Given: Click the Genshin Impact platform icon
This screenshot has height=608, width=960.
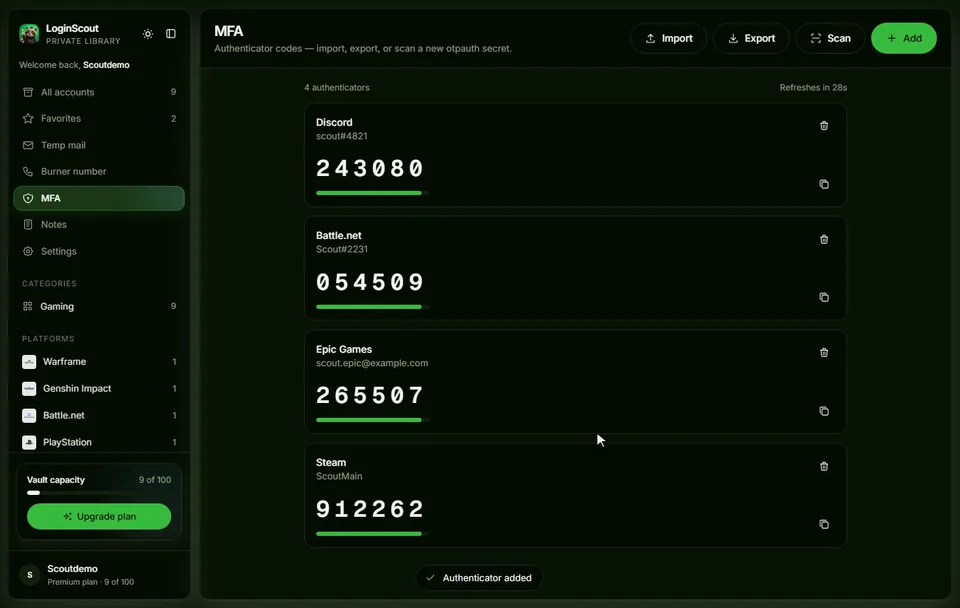Looking at the screenshot, I should click(x=29, y=389).
